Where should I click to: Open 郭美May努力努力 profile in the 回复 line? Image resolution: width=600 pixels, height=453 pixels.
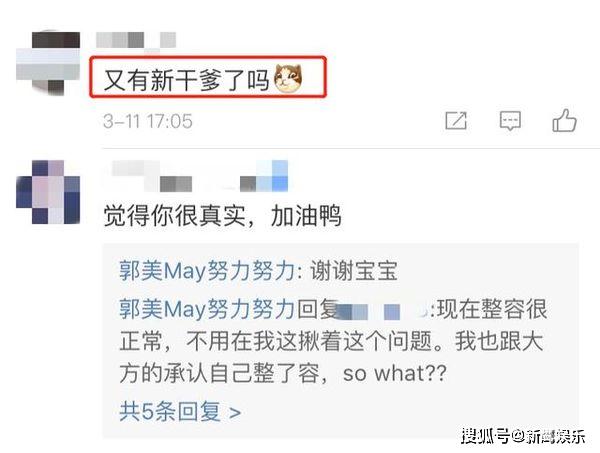[207, 309]
